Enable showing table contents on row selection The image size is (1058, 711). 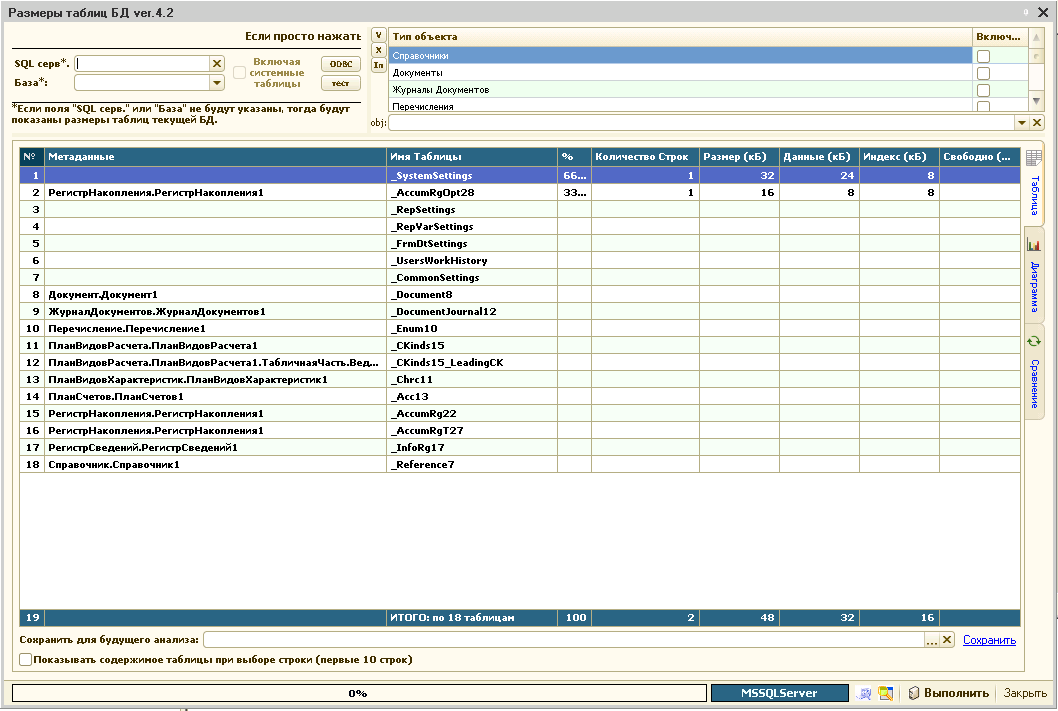pyautogui.click(x=26, y=660)
